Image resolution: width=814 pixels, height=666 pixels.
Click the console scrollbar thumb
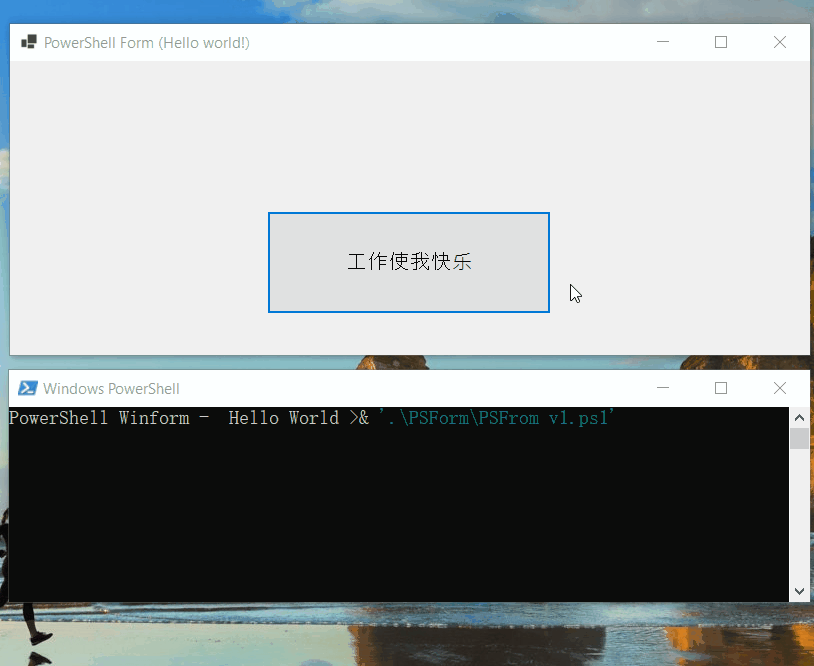point(799,438)
